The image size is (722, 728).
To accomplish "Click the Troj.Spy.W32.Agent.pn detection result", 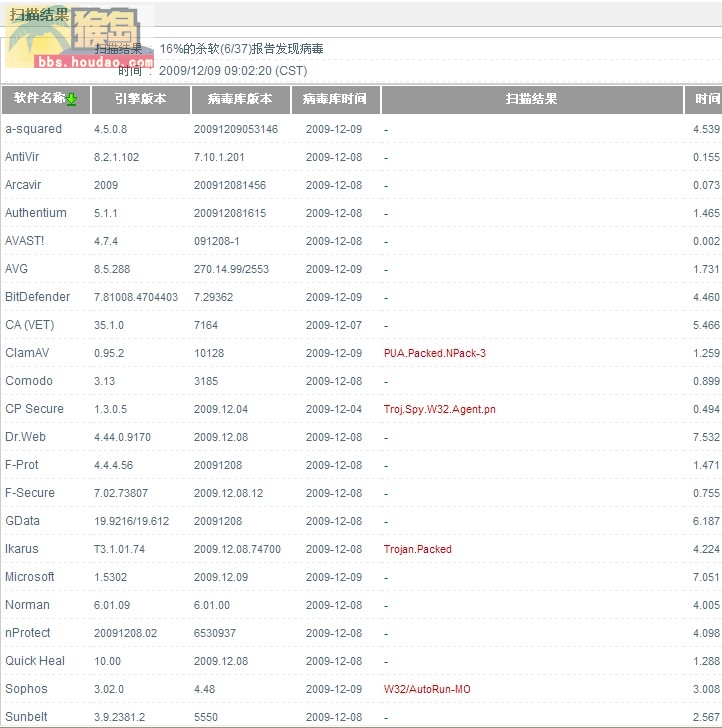I will 440,410.
